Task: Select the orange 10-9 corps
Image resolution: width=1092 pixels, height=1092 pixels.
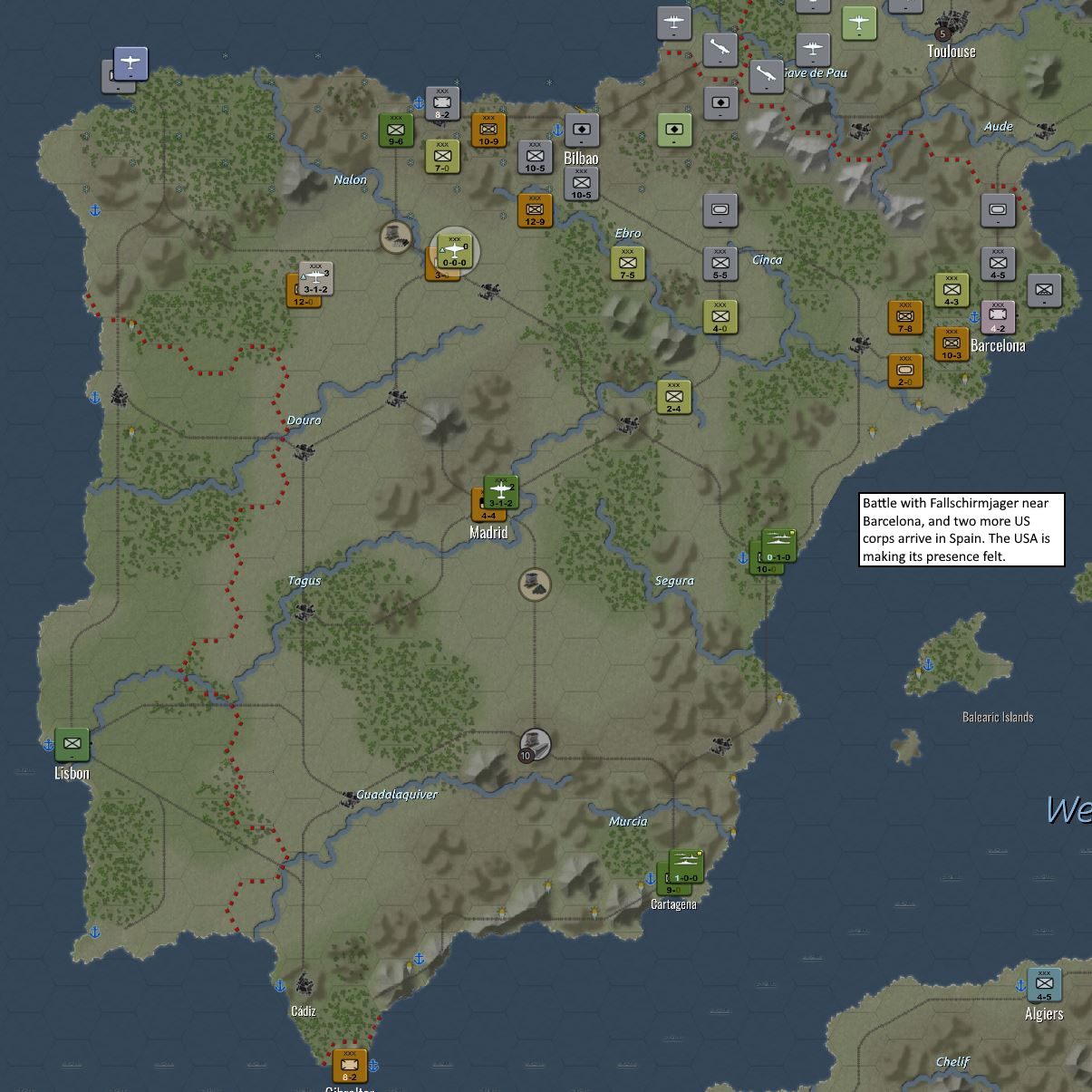Action: (488, 130)
